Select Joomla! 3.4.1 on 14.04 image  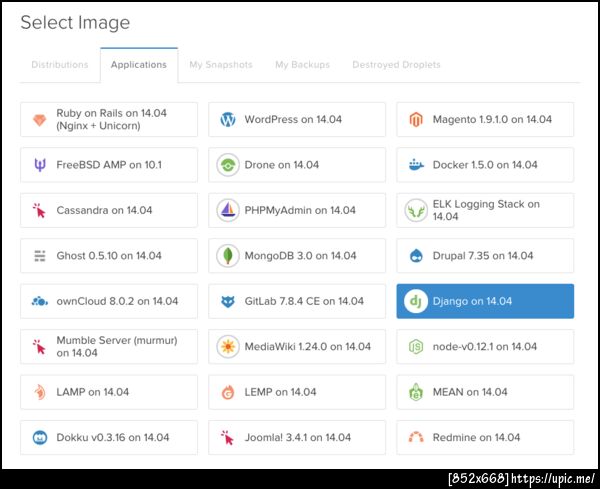(x=297, y=437)
